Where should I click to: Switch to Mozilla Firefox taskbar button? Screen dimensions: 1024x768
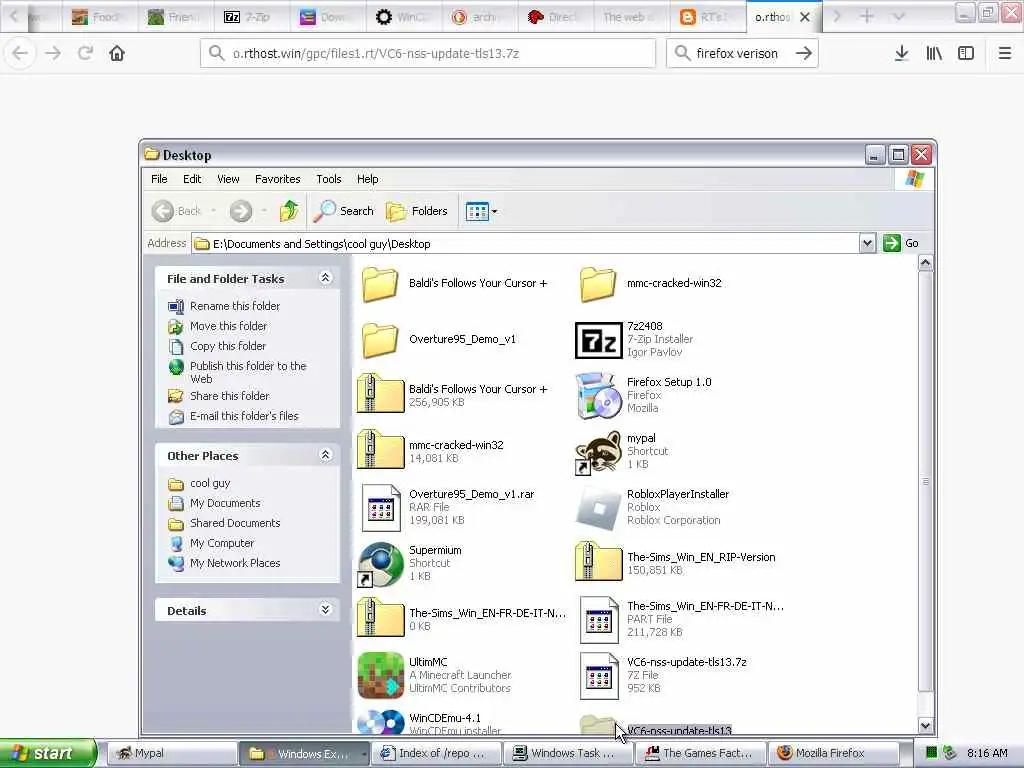[x=833, y=754]
